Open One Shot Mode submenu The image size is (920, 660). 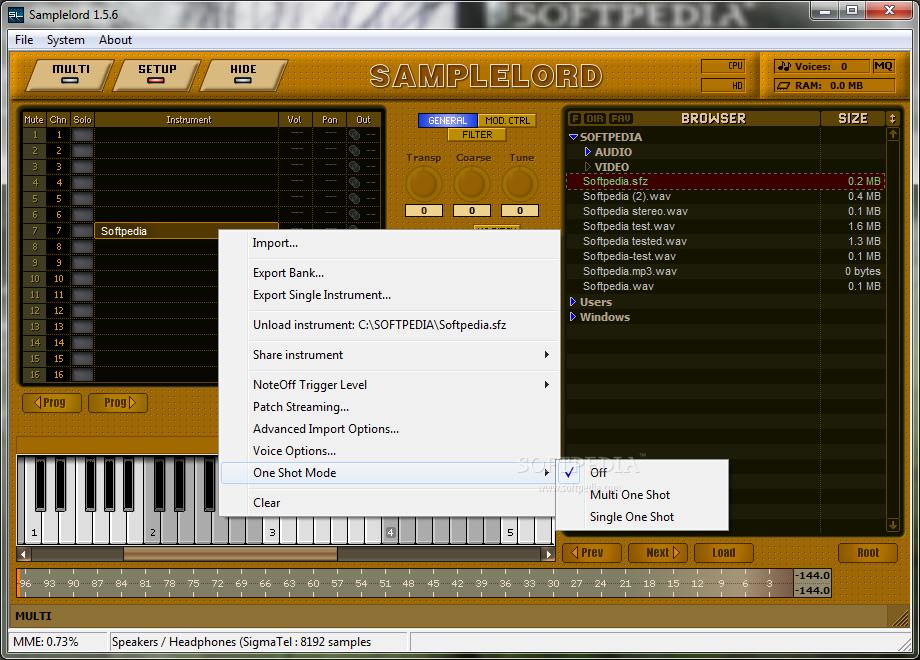pyautogui.click(x=387, y=473)
